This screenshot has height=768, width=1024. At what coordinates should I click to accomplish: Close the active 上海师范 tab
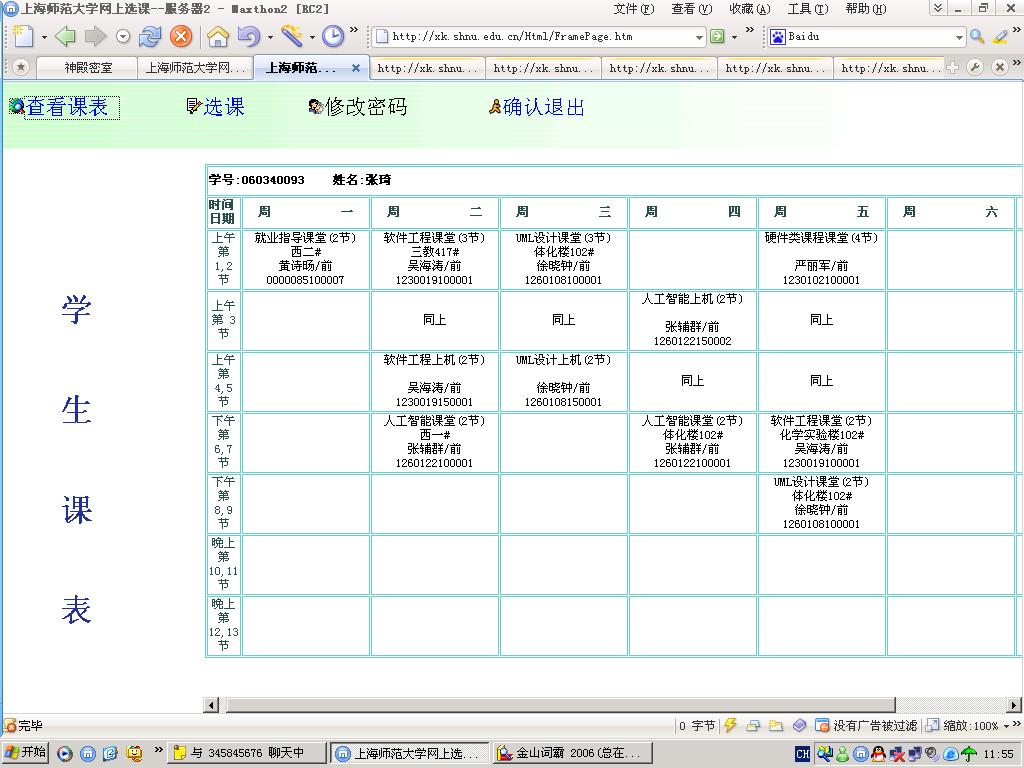[356, 68]
